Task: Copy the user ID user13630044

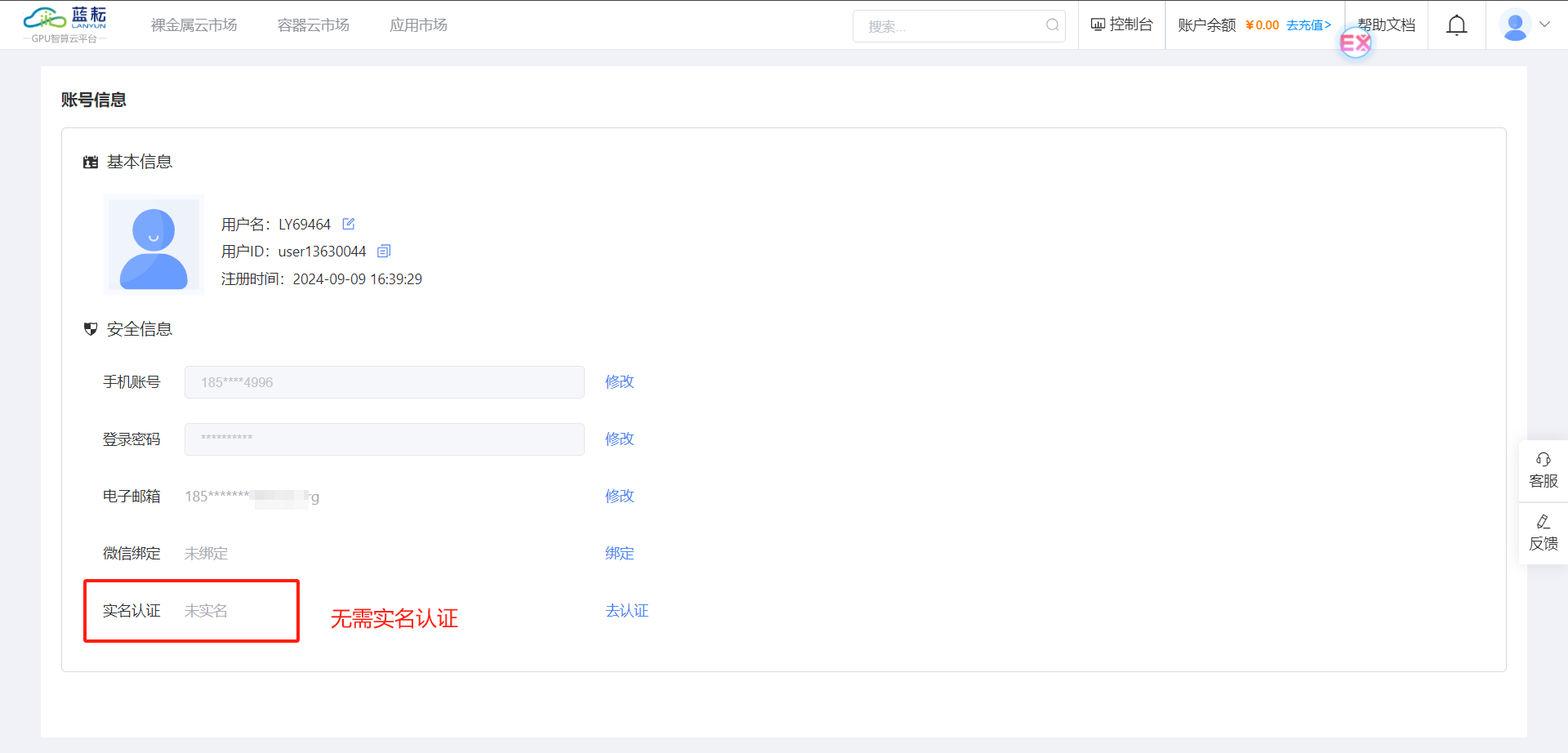Action: tap(384, 251)
